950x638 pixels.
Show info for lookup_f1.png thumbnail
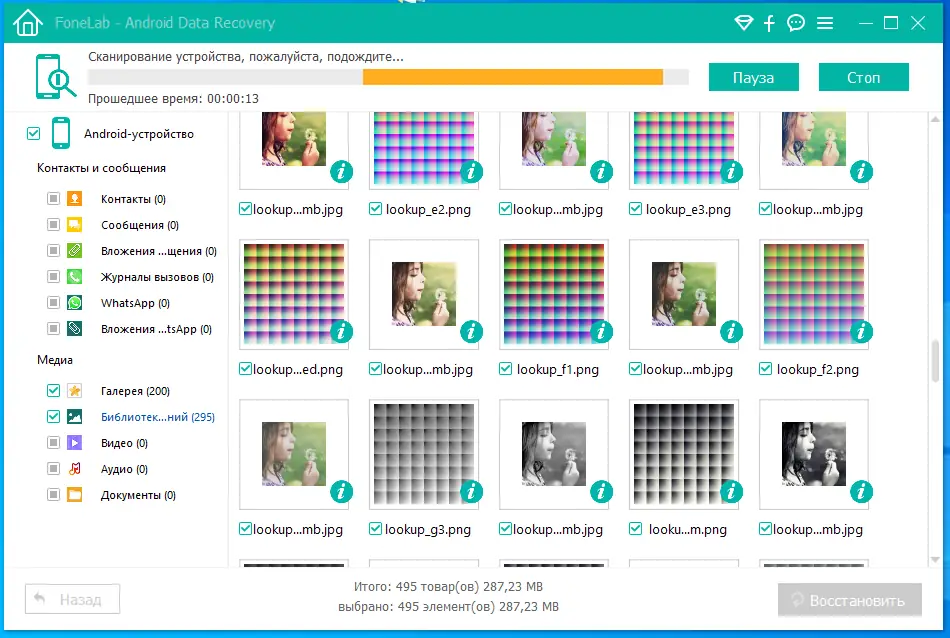601,332
